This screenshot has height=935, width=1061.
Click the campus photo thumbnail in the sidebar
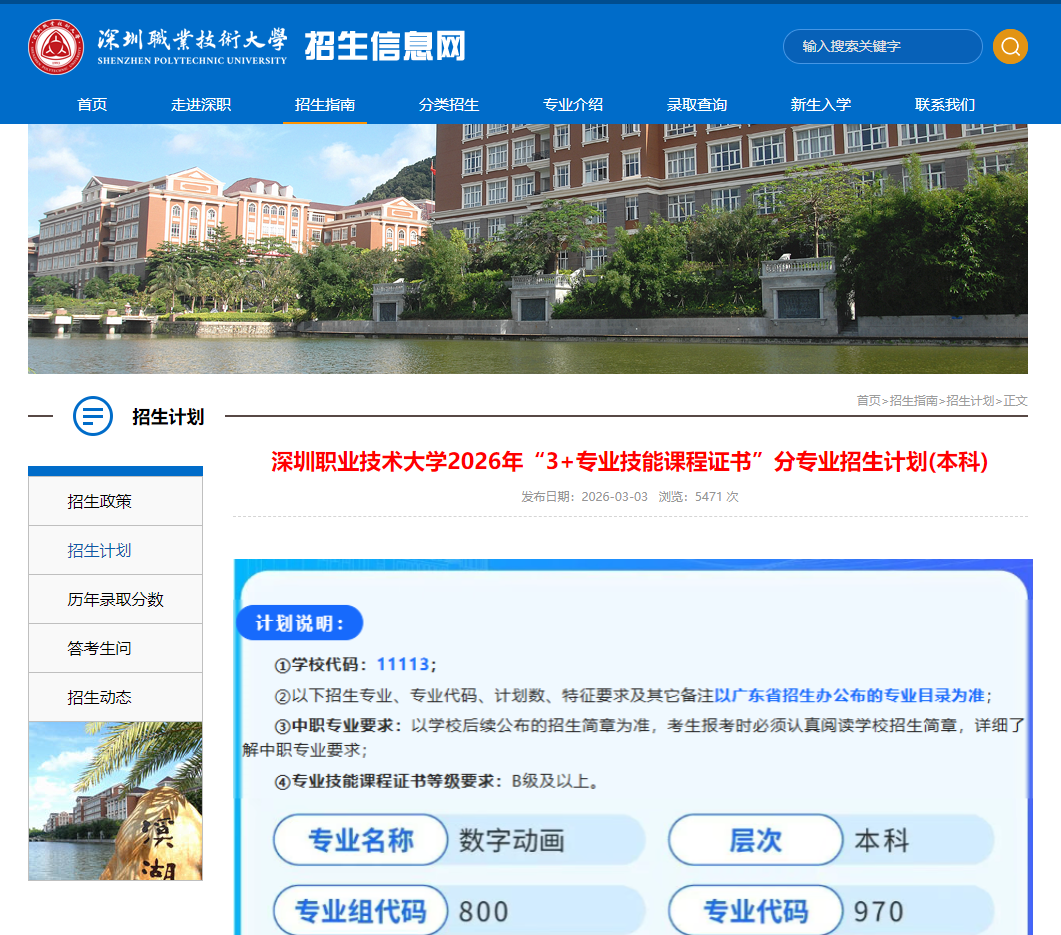click(114, 800)
